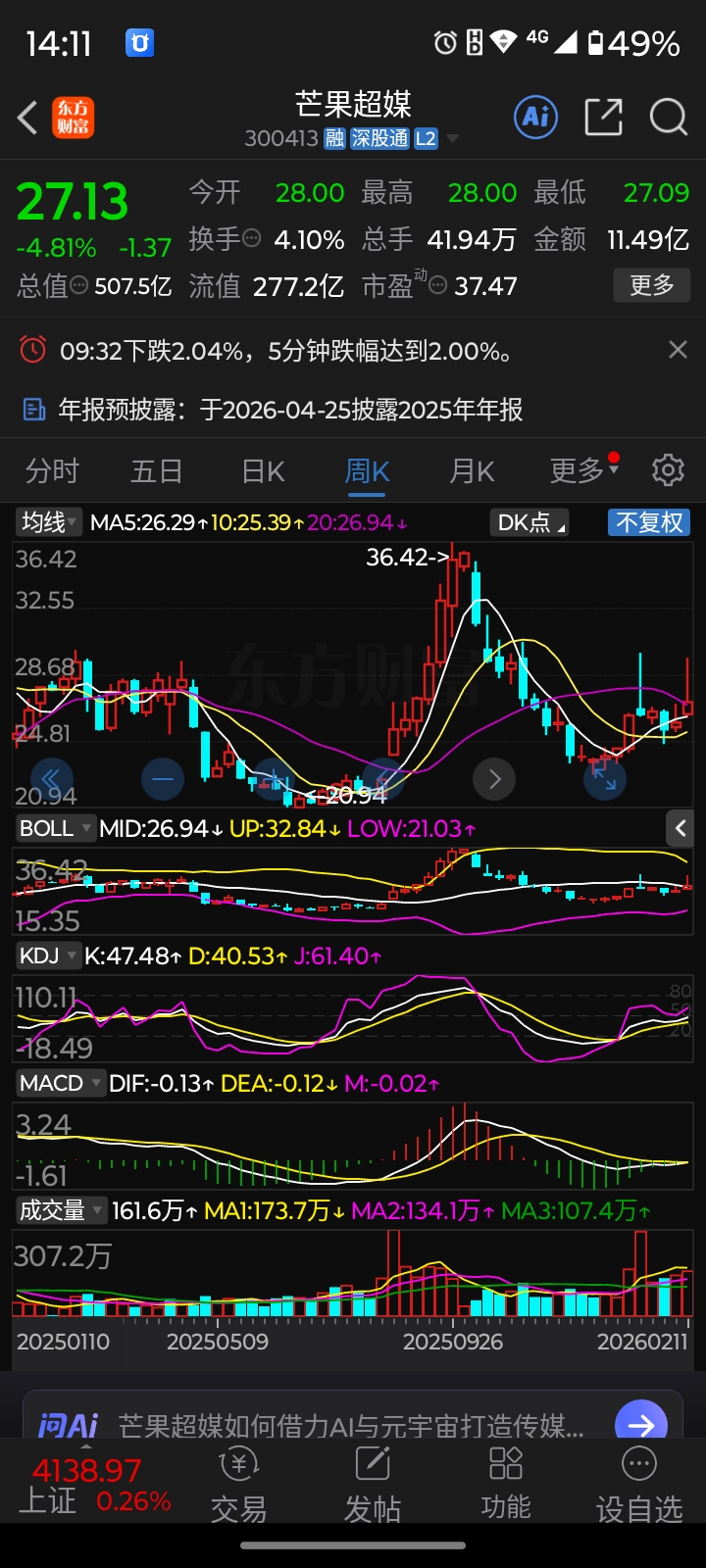Screen dimensions: 706x1568
Task: Open the 上证 4138.97 index ticker
Action: 95,1486
